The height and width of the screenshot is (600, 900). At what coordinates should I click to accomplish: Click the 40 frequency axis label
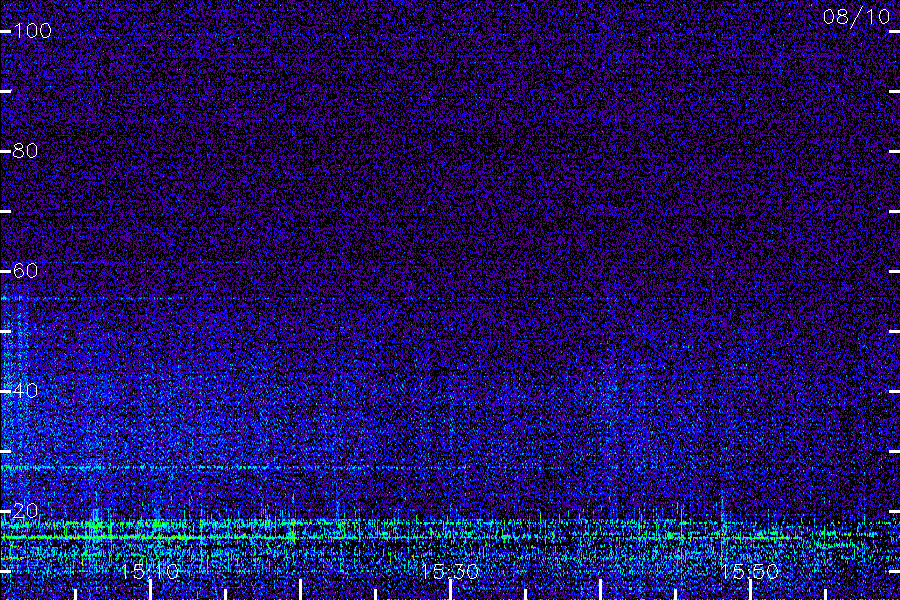[25, 391]
